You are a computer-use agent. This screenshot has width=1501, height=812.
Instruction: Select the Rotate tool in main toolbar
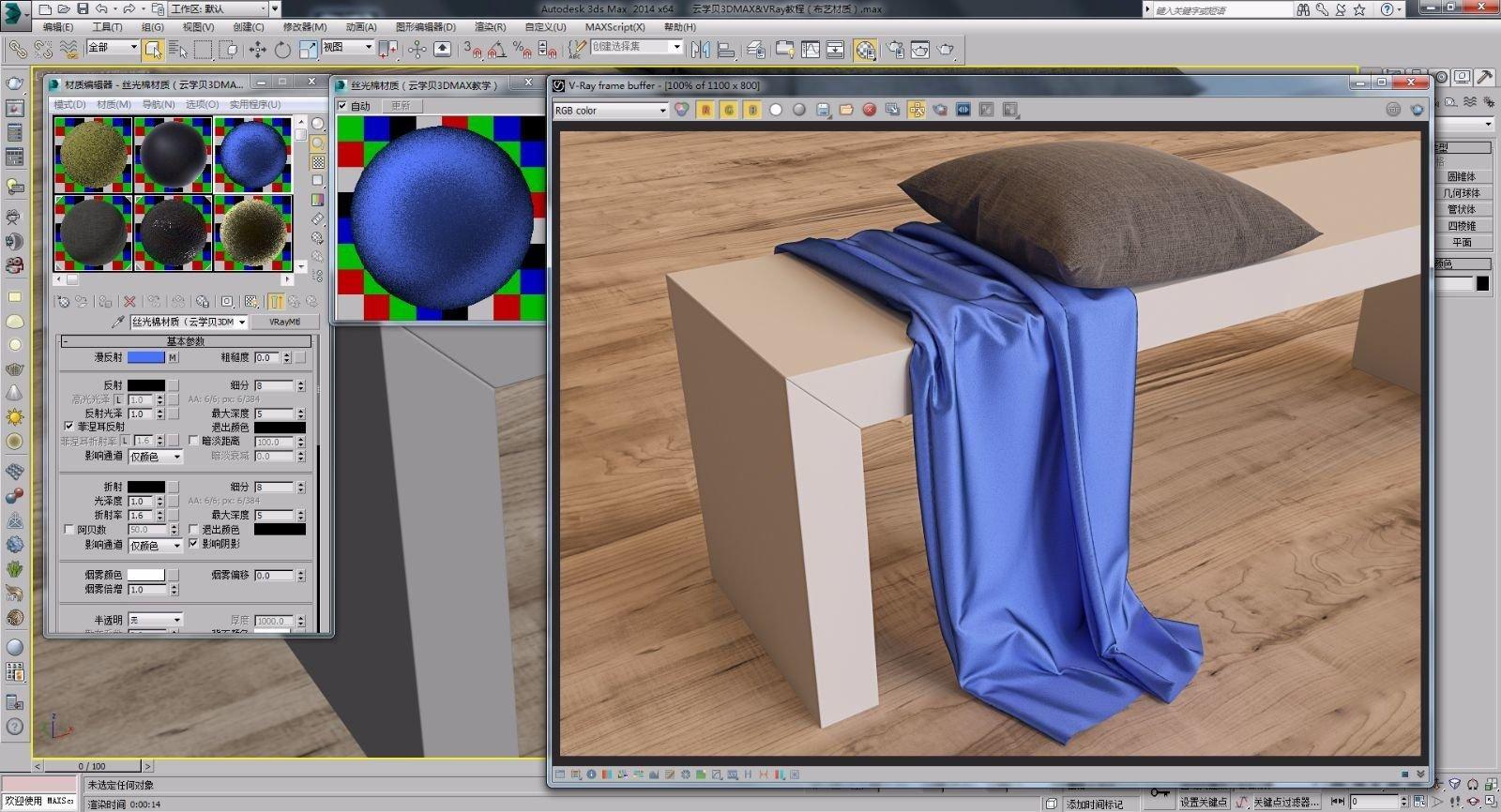(282, 49)
